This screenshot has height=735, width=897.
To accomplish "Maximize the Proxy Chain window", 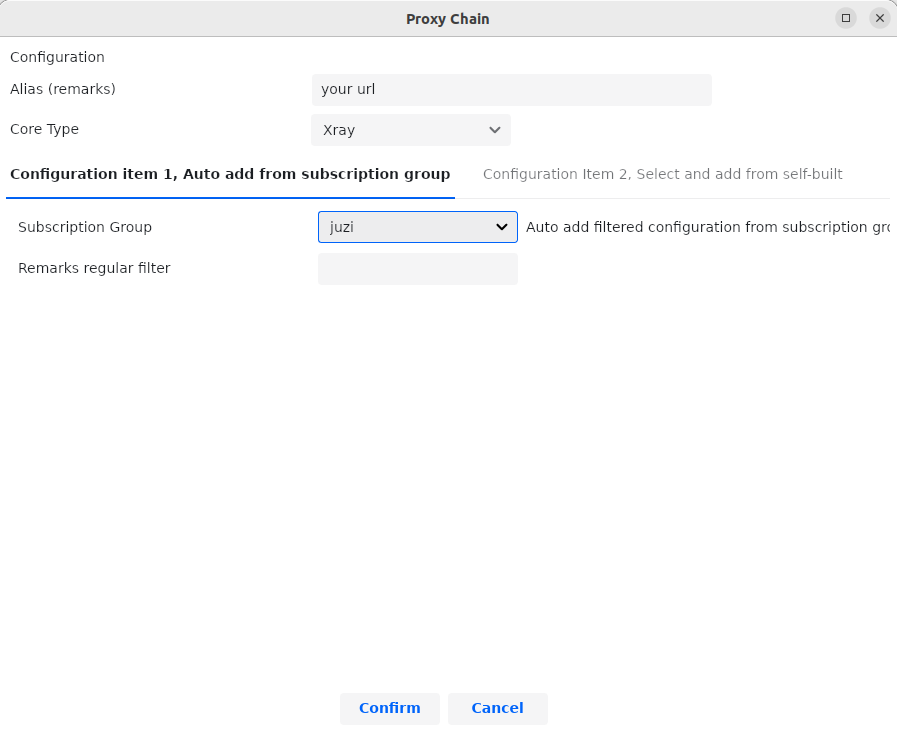I will 846,18.
